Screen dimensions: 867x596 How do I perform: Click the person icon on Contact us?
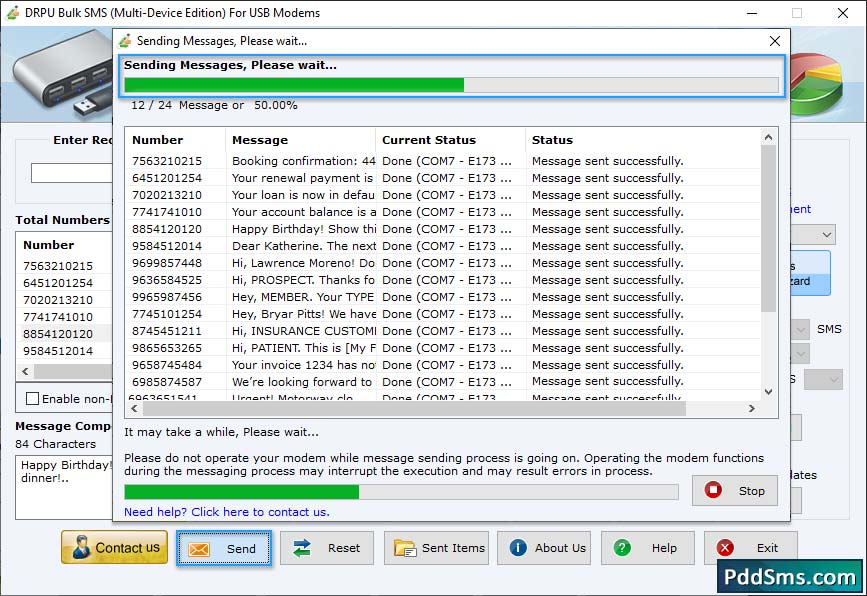[81, 547]
